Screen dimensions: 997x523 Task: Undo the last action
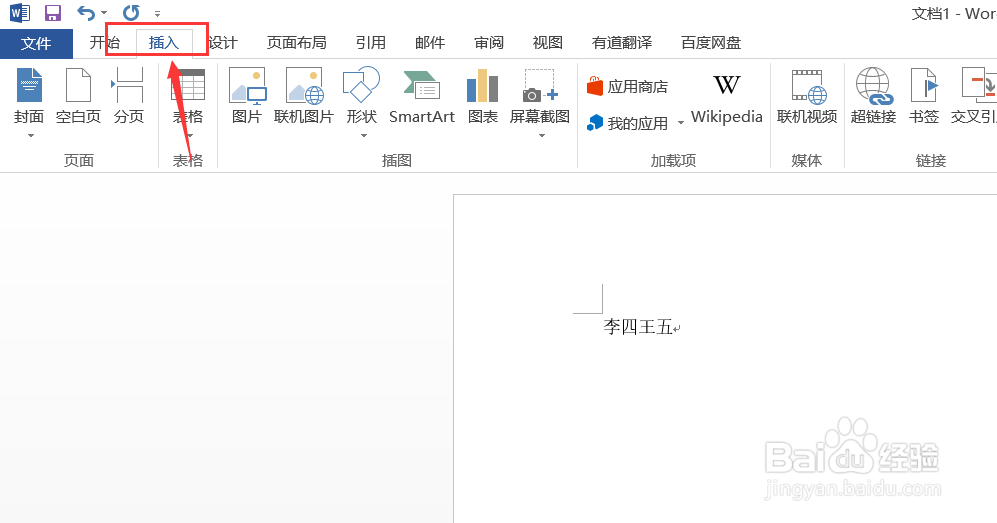(86, 13)
